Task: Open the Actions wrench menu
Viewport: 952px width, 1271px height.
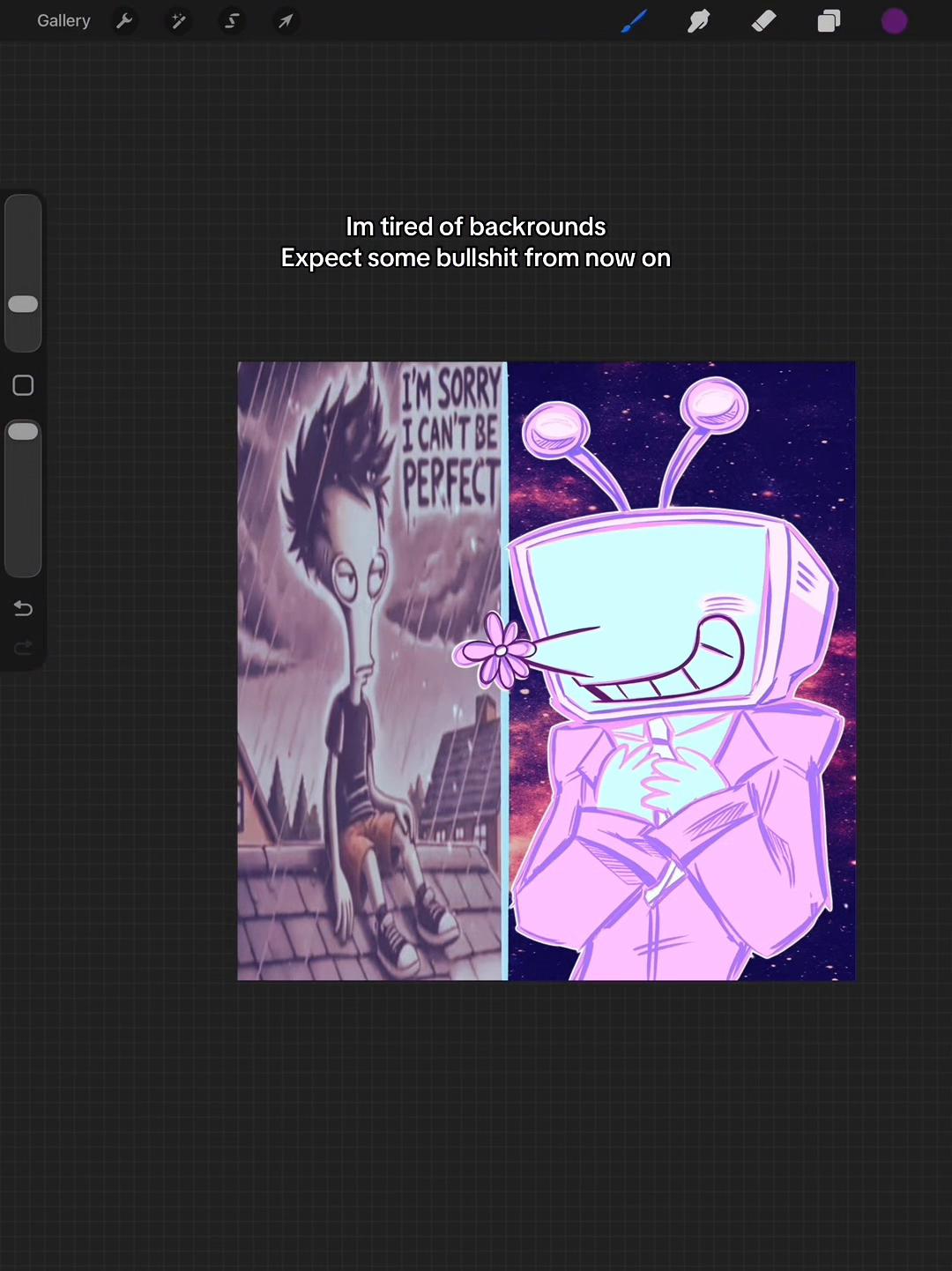Action: pos(124,20)
